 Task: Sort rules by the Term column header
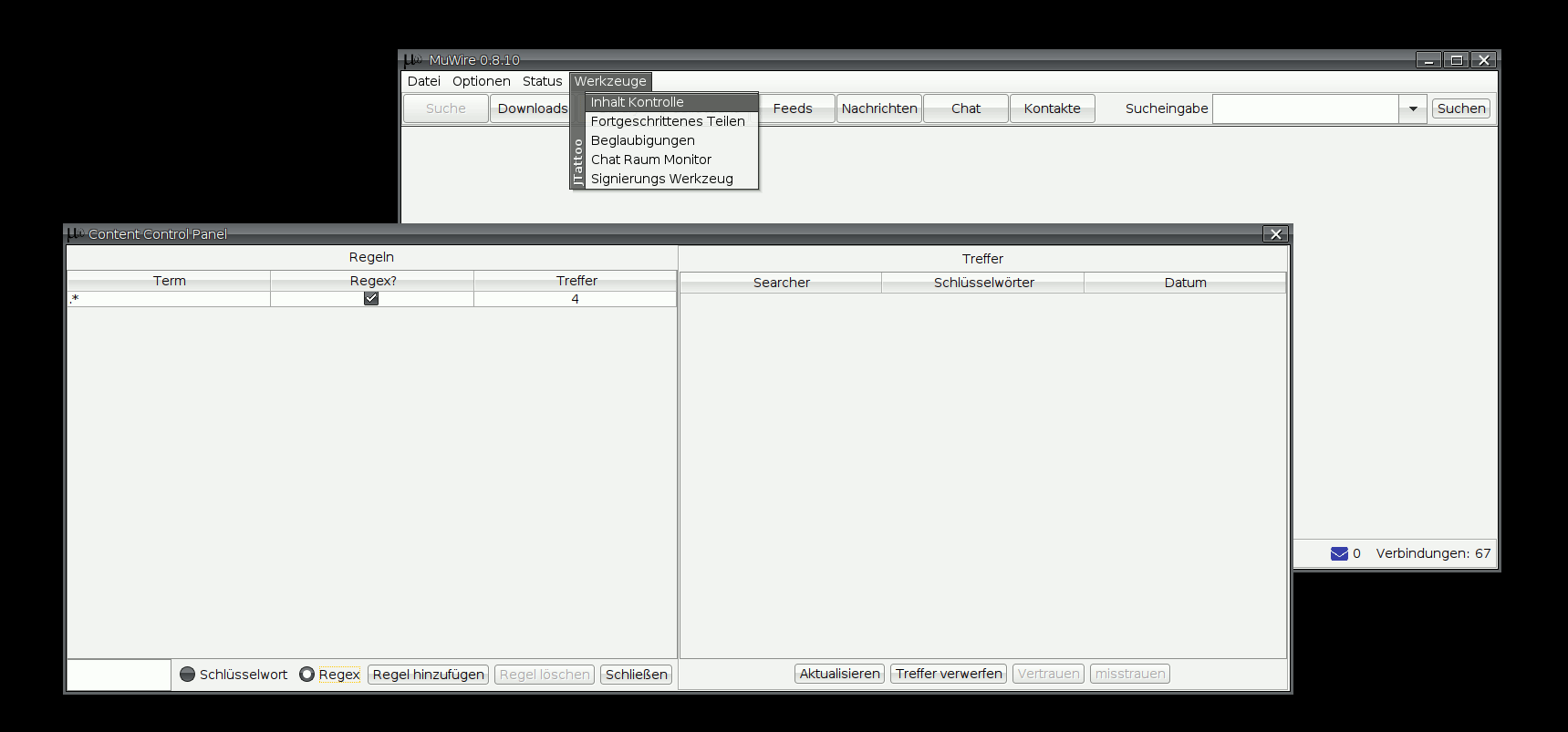(169, 281)
